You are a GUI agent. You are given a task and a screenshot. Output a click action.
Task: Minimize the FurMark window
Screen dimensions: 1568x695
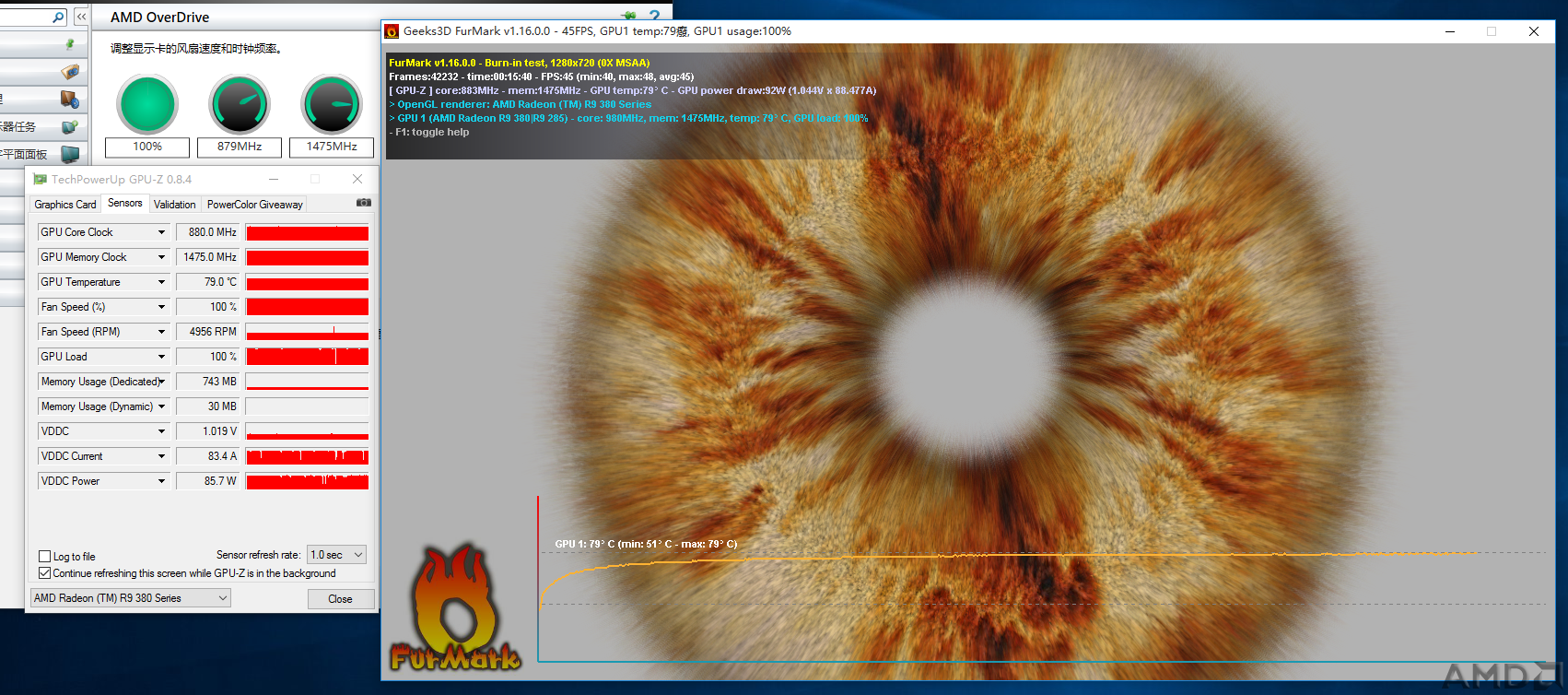1450,31
